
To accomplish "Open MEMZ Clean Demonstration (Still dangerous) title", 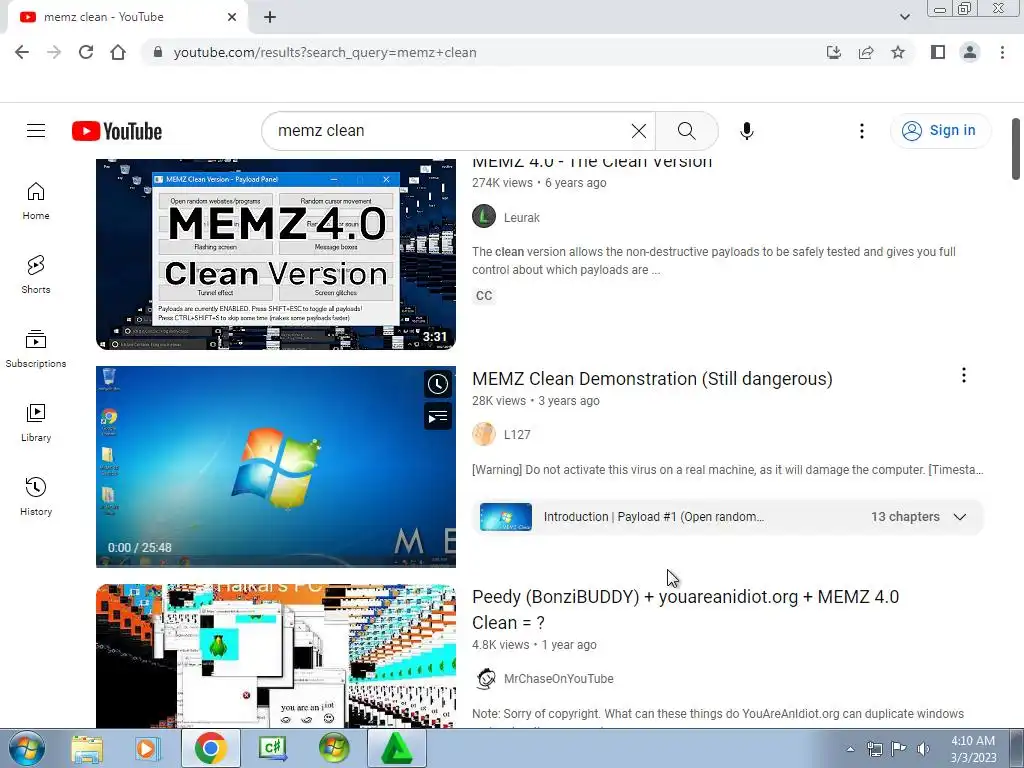I will pyautogui.click(x=652, y=379).
